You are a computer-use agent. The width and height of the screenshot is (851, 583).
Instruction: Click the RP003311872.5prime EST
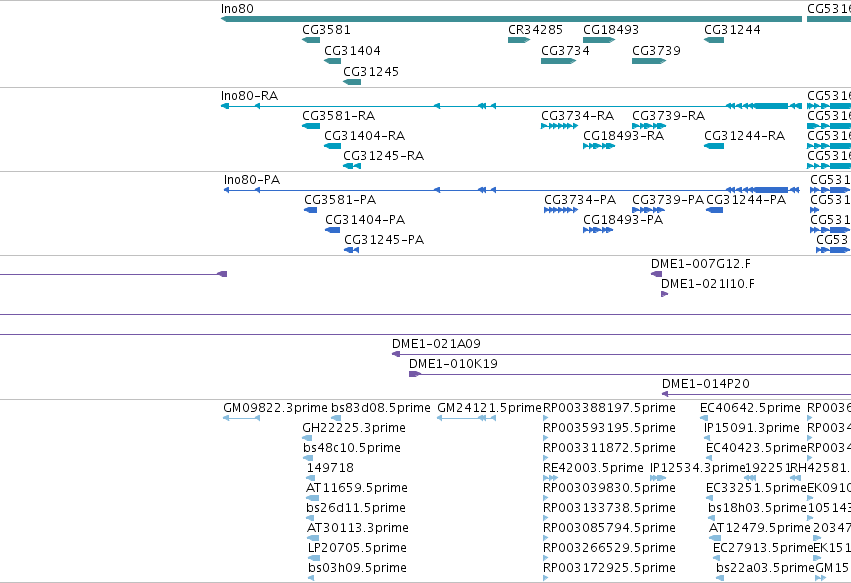[546, 458]
